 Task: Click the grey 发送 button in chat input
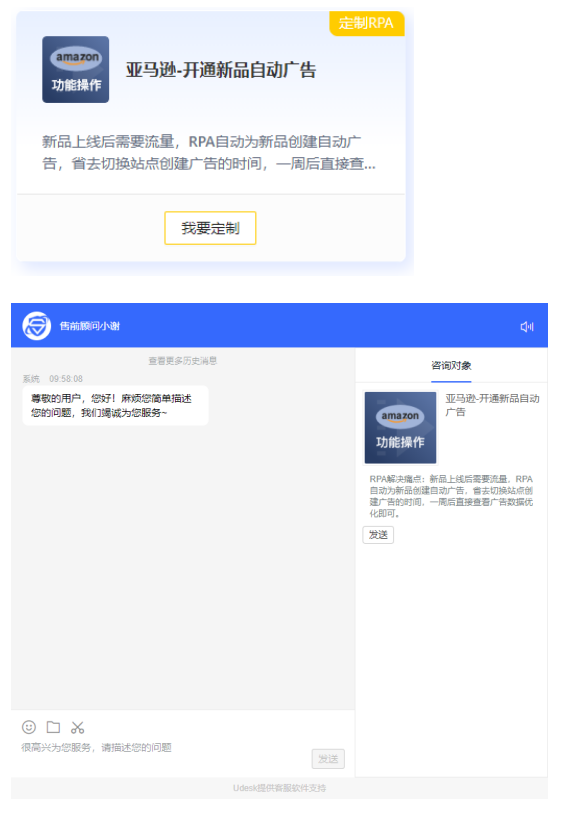[328, 759]
